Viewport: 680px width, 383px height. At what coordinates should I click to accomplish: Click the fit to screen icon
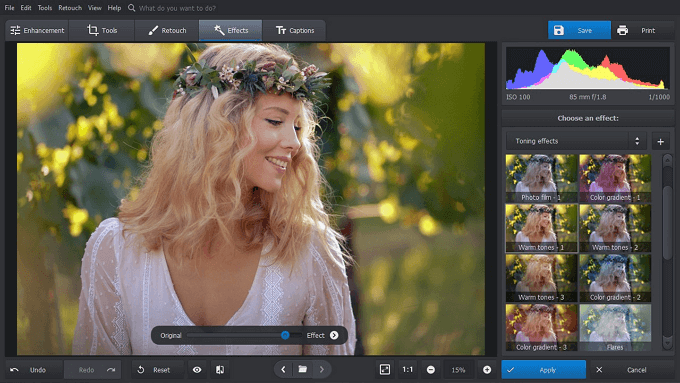click(385, 370)
